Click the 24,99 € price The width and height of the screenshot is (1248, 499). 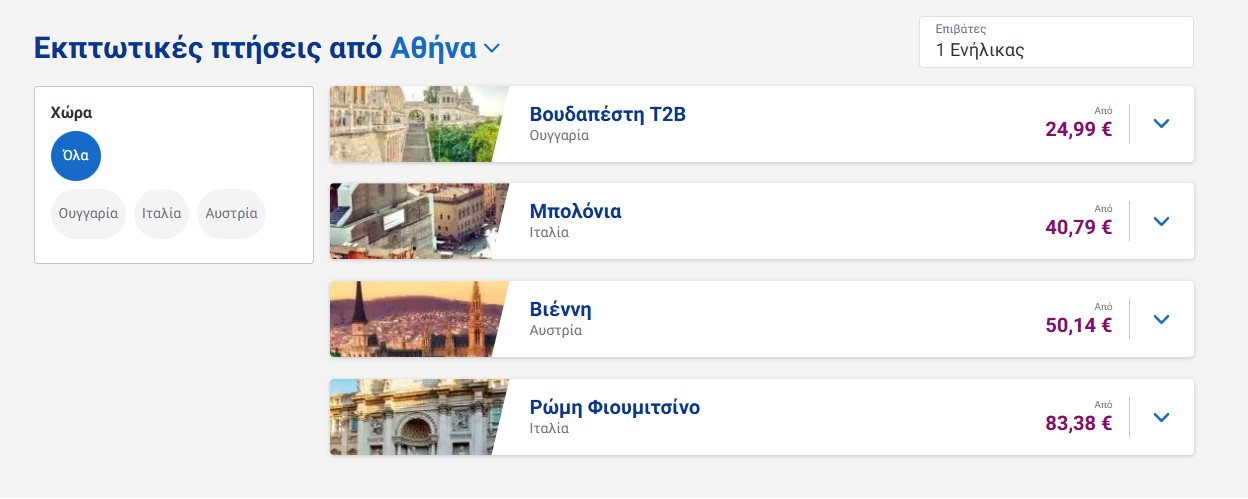pos(1078,129)
